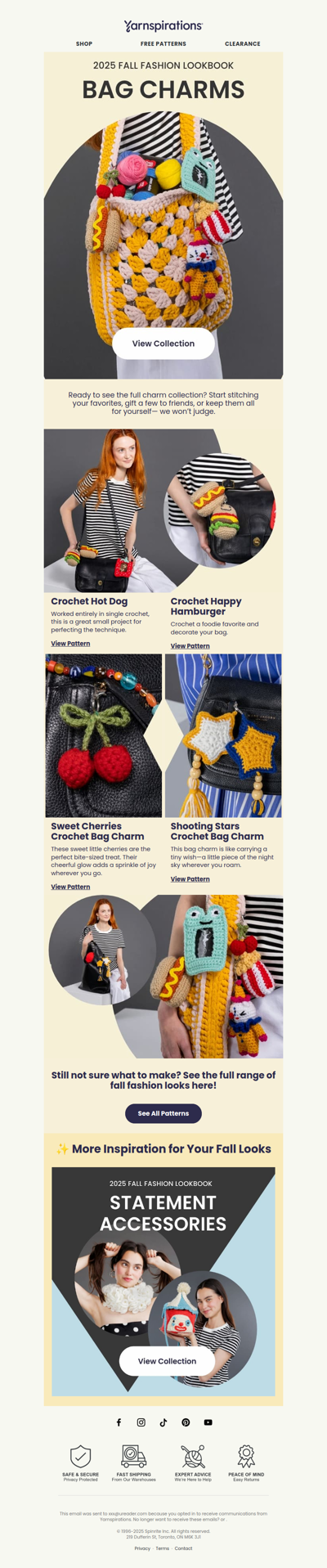Click the Yarnspirations logo
The height and width of the screenshot is (1568, 327).
[x=163, y=26]
